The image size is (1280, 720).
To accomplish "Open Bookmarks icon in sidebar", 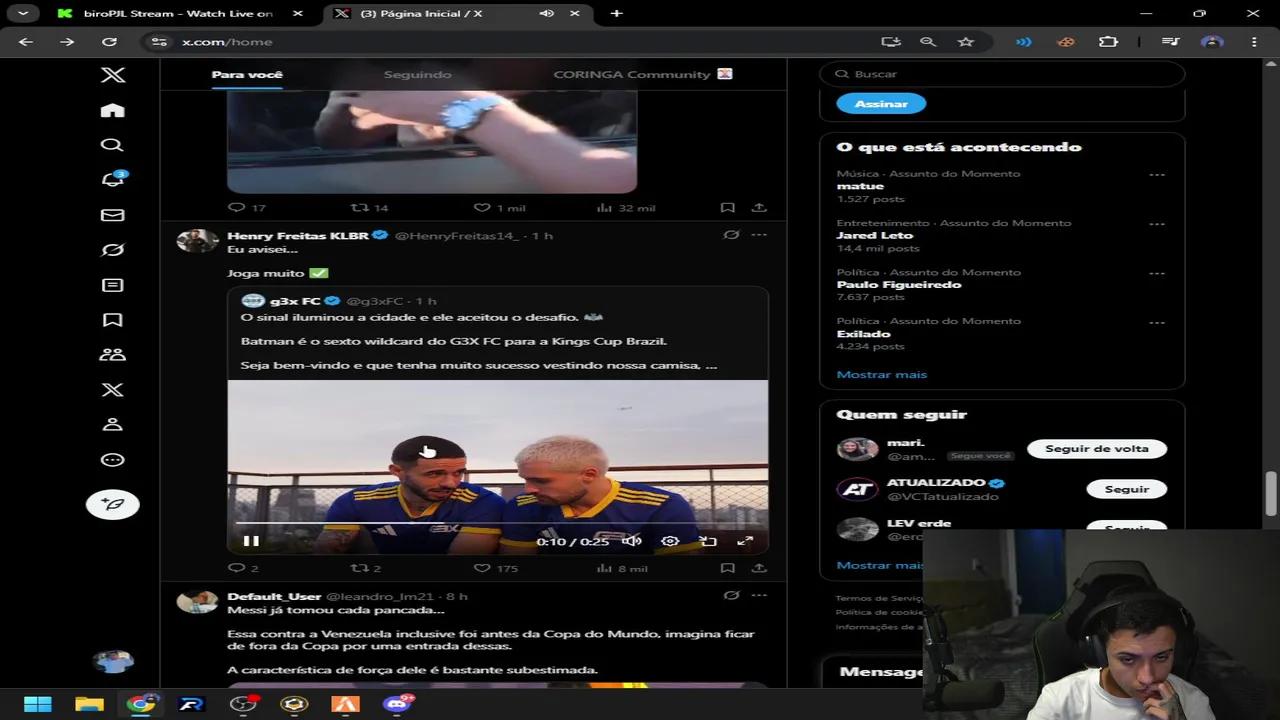I will click(x=112, y=320).
